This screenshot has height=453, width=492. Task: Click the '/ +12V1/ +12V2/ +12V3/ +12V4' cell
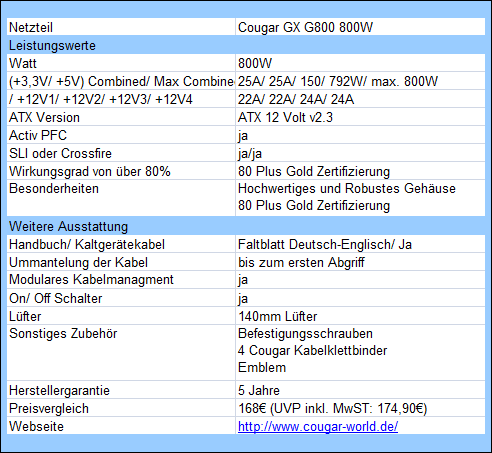(x=121, y=99)
